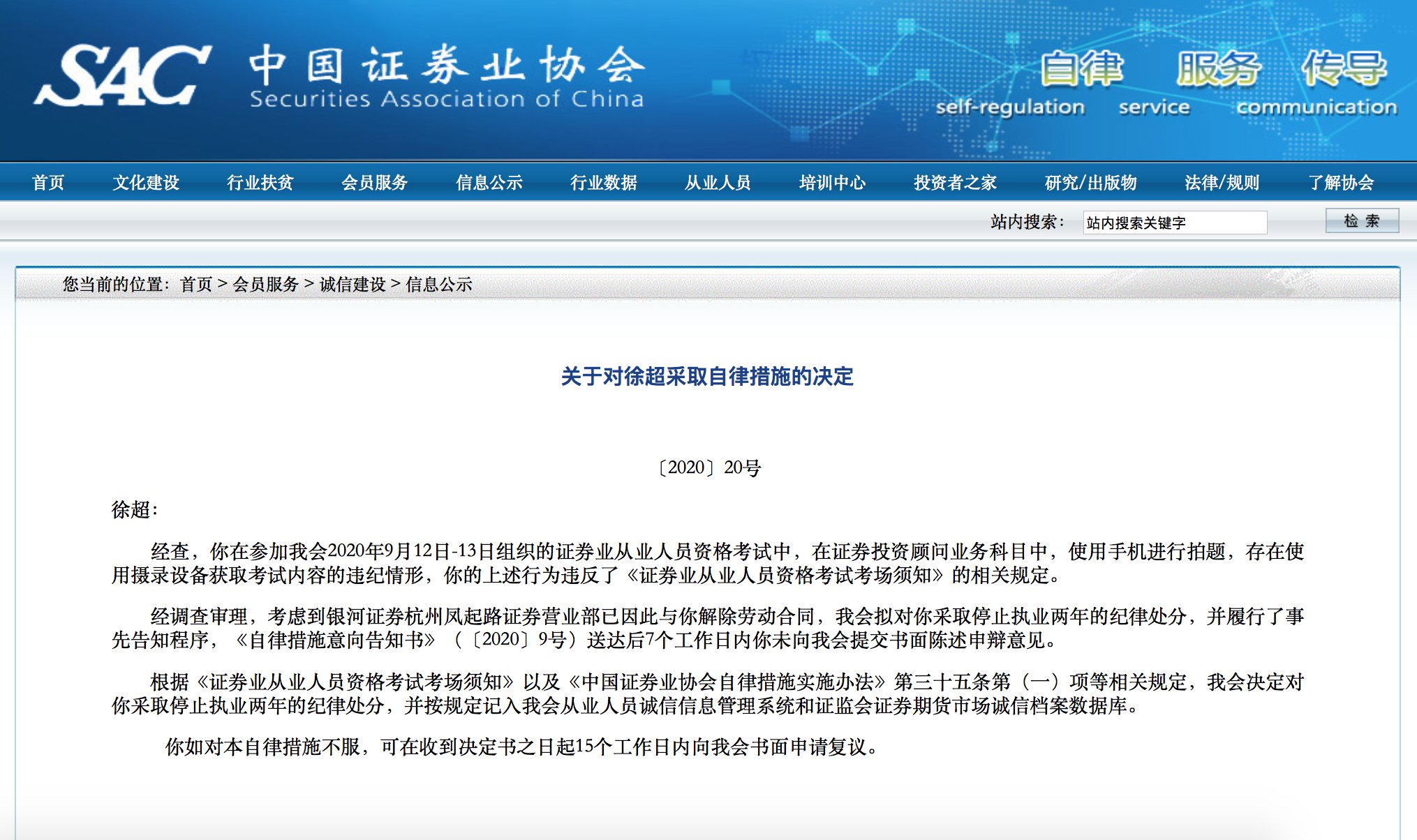Focus the 站内搜索关键字 search field

(1175, 223)
